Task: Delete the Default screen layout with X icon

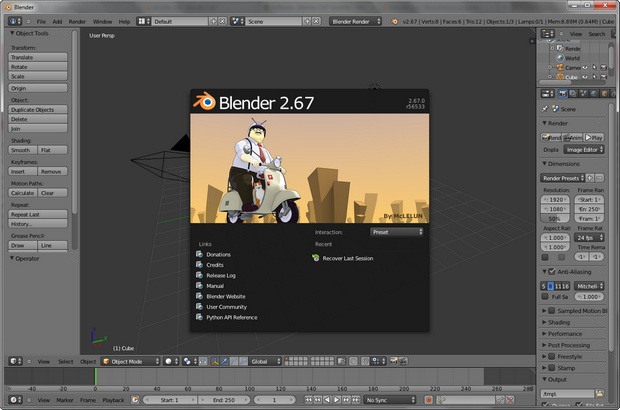Action: [223, 21]
